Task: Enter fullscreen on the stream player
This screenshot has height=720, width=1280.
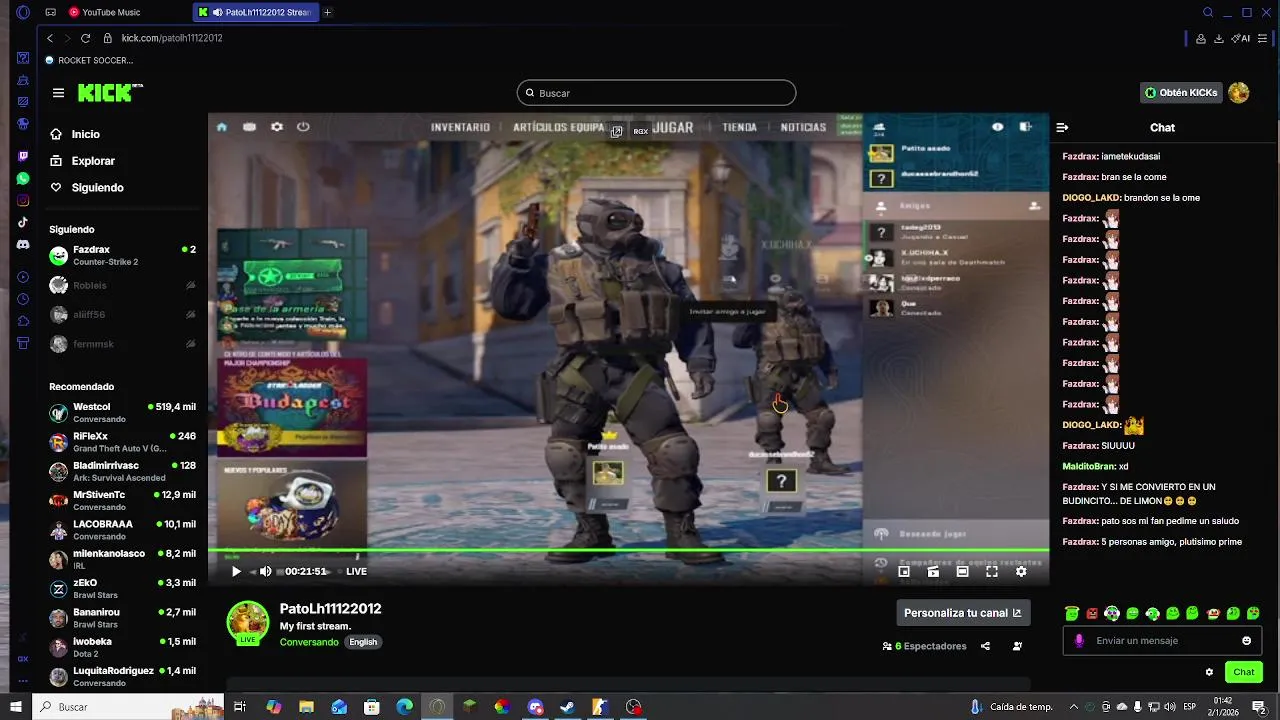Action: [992, 572]
